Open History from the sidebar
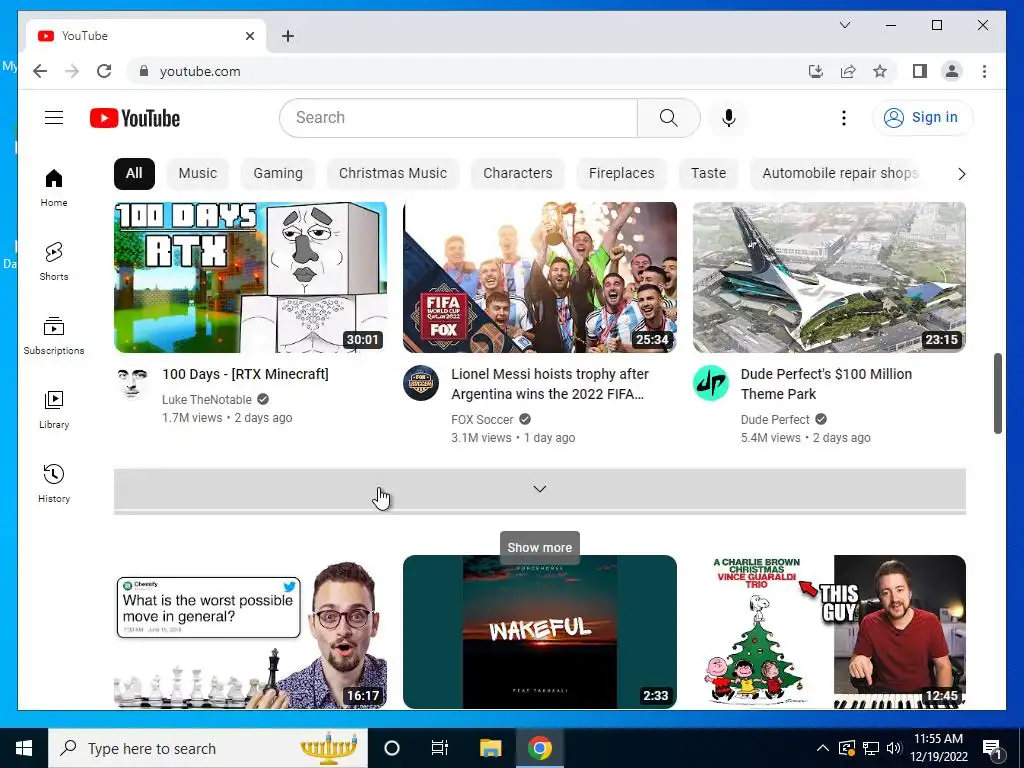 pyautogui.click(x=54, y=483)
